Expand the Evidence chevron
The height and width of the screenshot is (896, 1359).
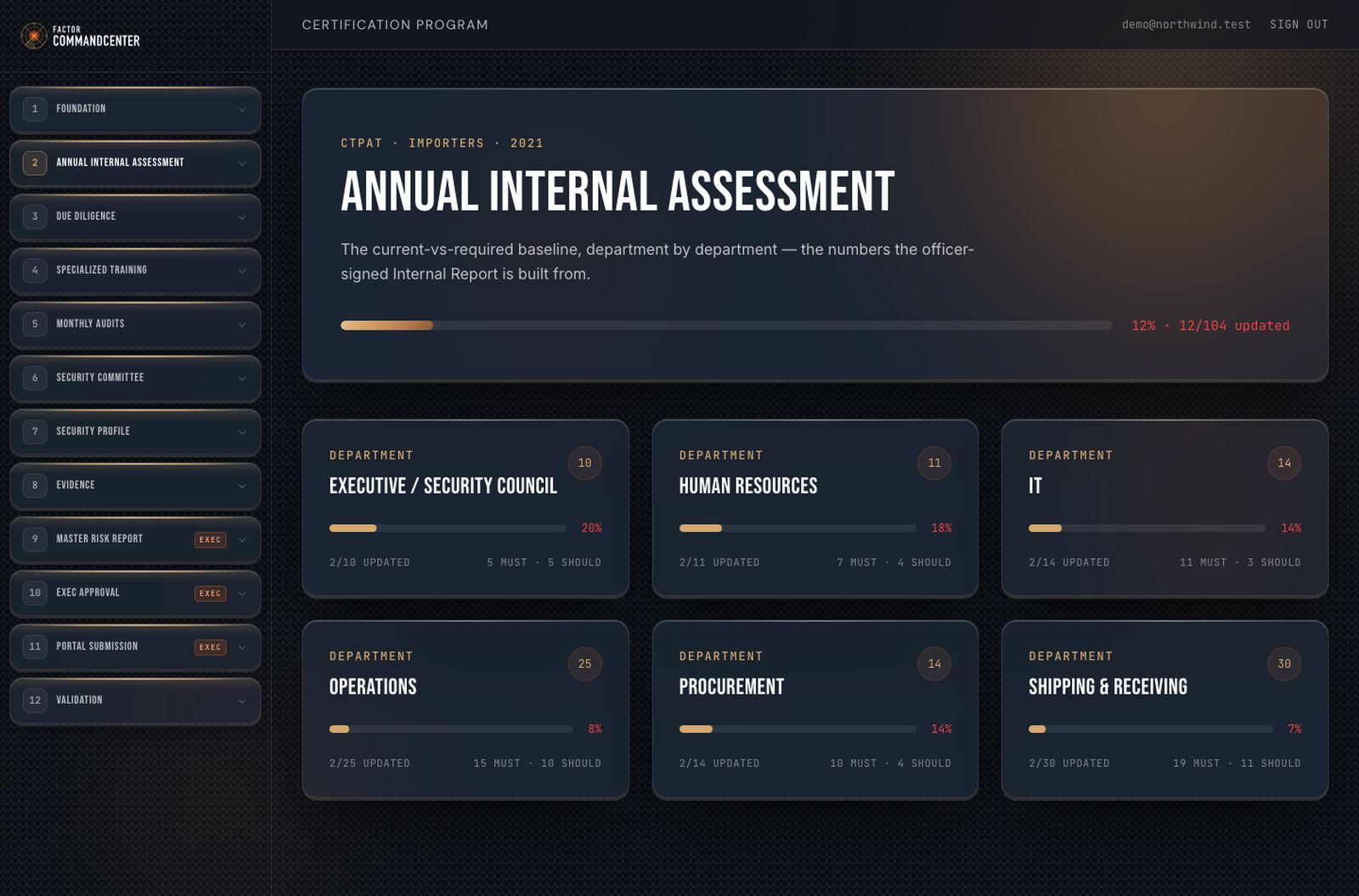tap(242, 486)
